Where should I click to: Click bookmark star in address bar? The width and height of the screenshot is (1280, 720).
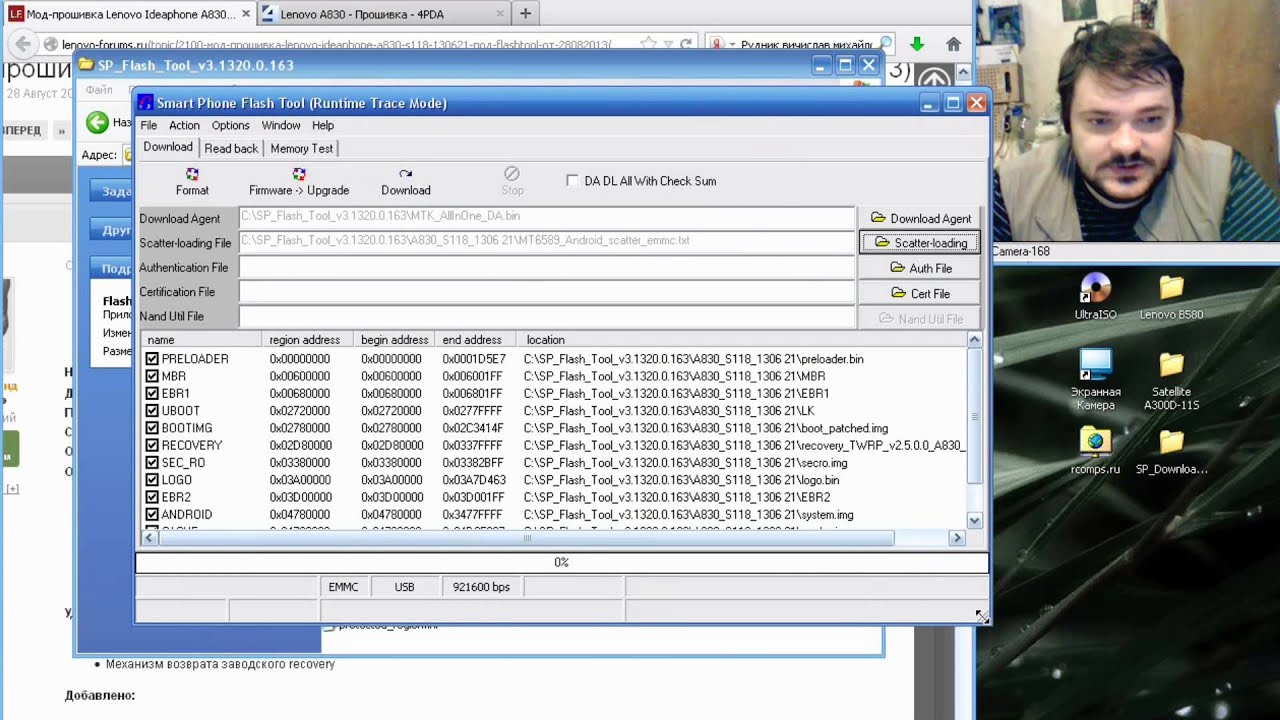click(x=648, y=44)
